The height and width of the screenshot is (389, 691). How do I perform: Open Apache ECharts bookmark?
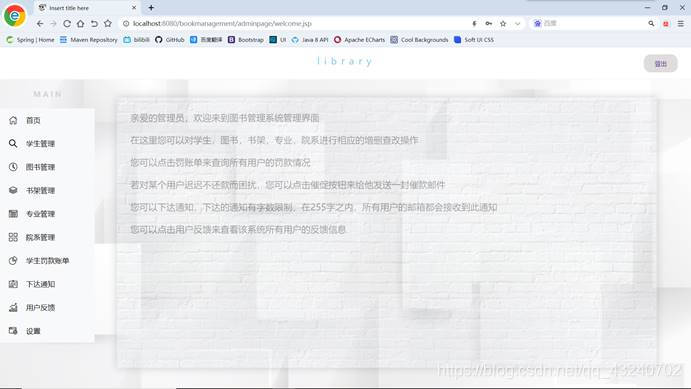pyautogui.click(x=359, y=40)
